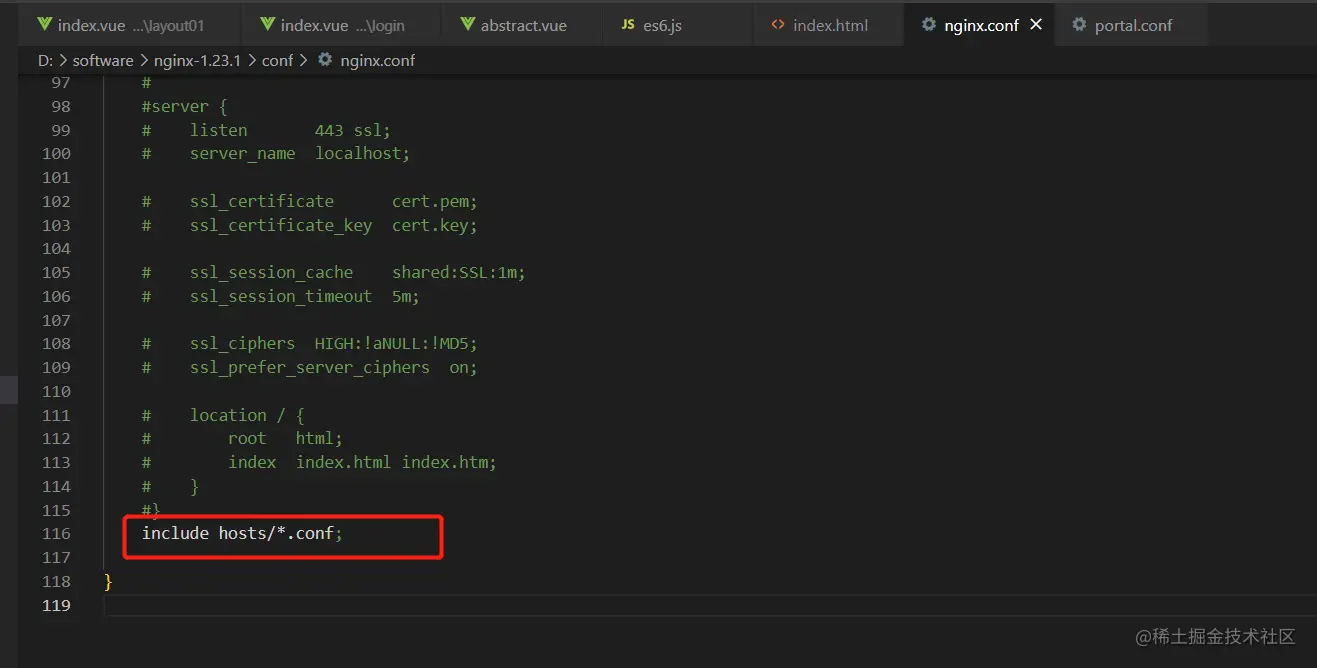Click the 'server_name localhost;' line
The image size is (1317, 668).
point(276,154)
